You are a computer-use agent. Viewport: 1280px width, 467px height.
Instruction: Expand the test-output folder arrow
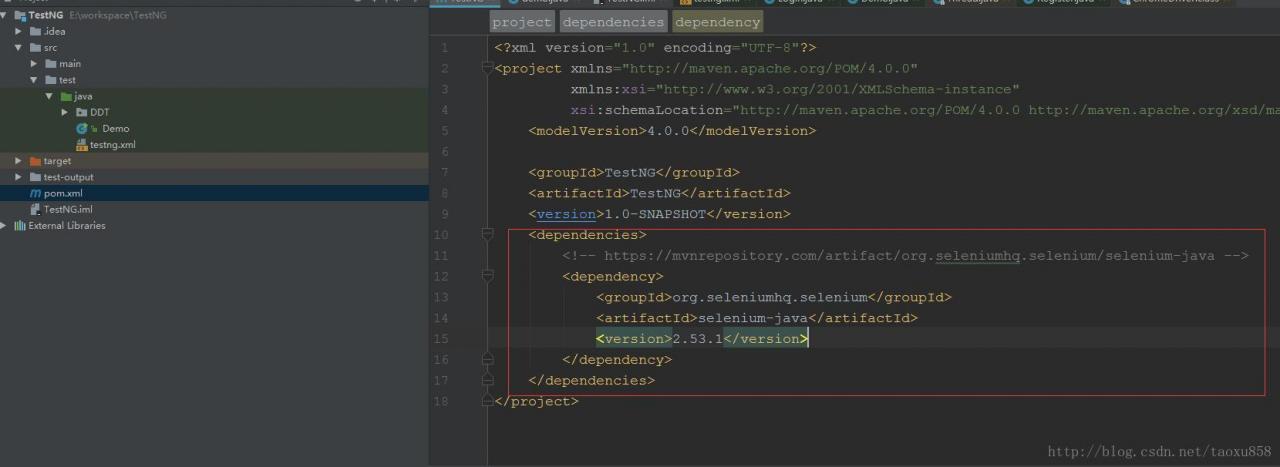tap(18, 177)
